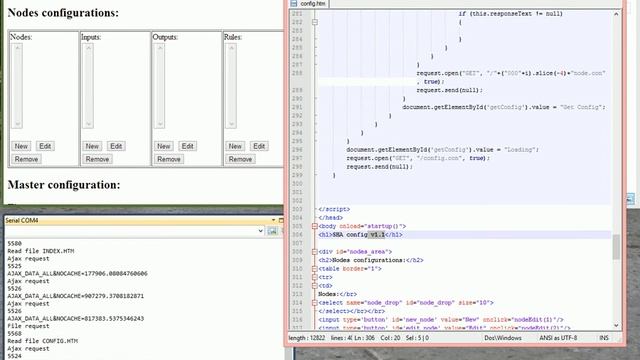Click Remove button under Outputs list

[x=169, y=159]
